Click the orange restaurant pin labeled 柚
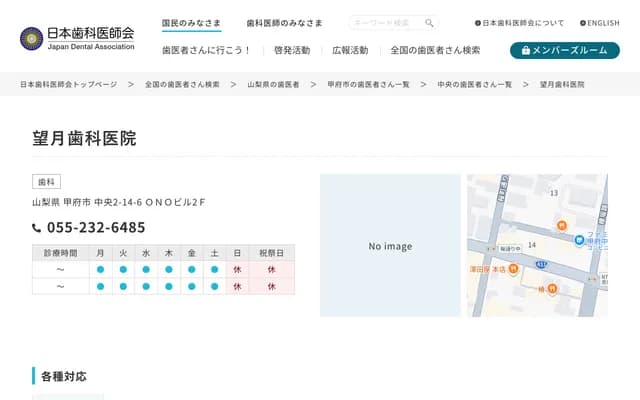 click(551, 290)
